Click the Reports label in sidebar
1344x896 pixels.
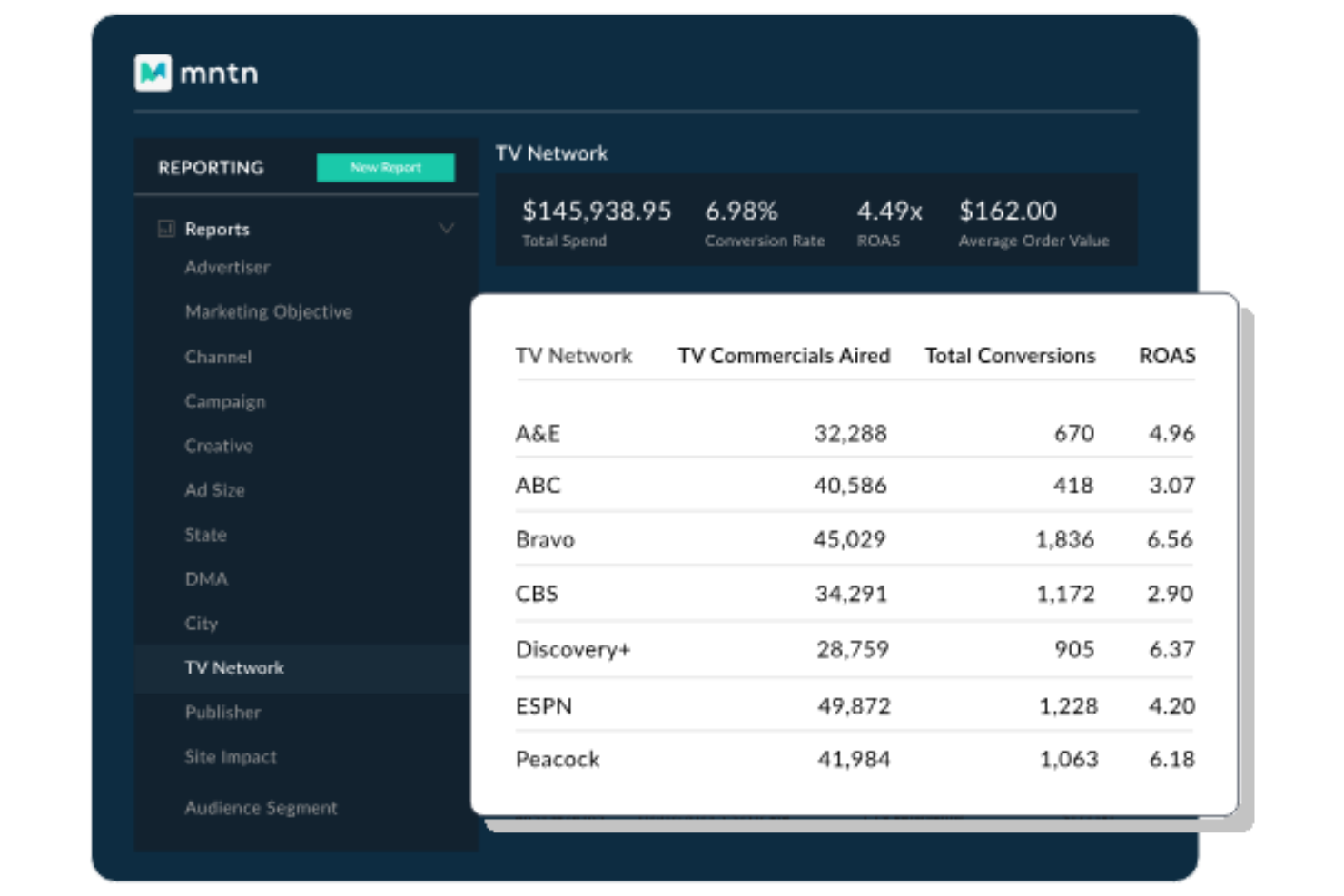[217, 229]
